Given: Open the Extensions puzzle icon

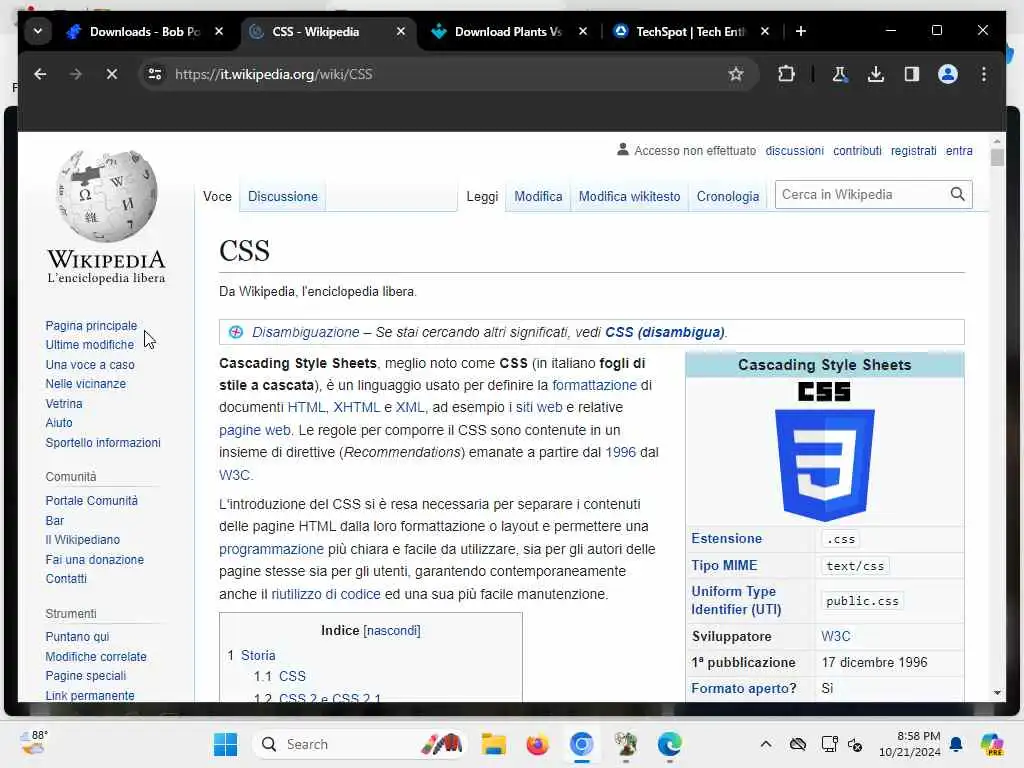Looking at the screenshot, I should pos(786,74).
